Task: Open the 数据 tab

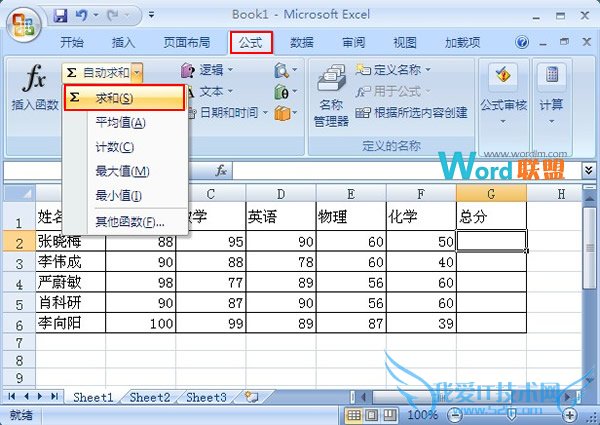Action: pyautogui.click(x=302, y=42)
